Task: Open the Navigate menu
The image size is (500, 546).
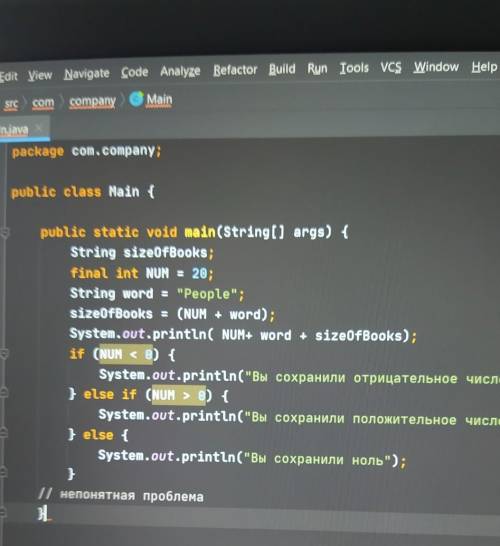Action: coord(87,74)
